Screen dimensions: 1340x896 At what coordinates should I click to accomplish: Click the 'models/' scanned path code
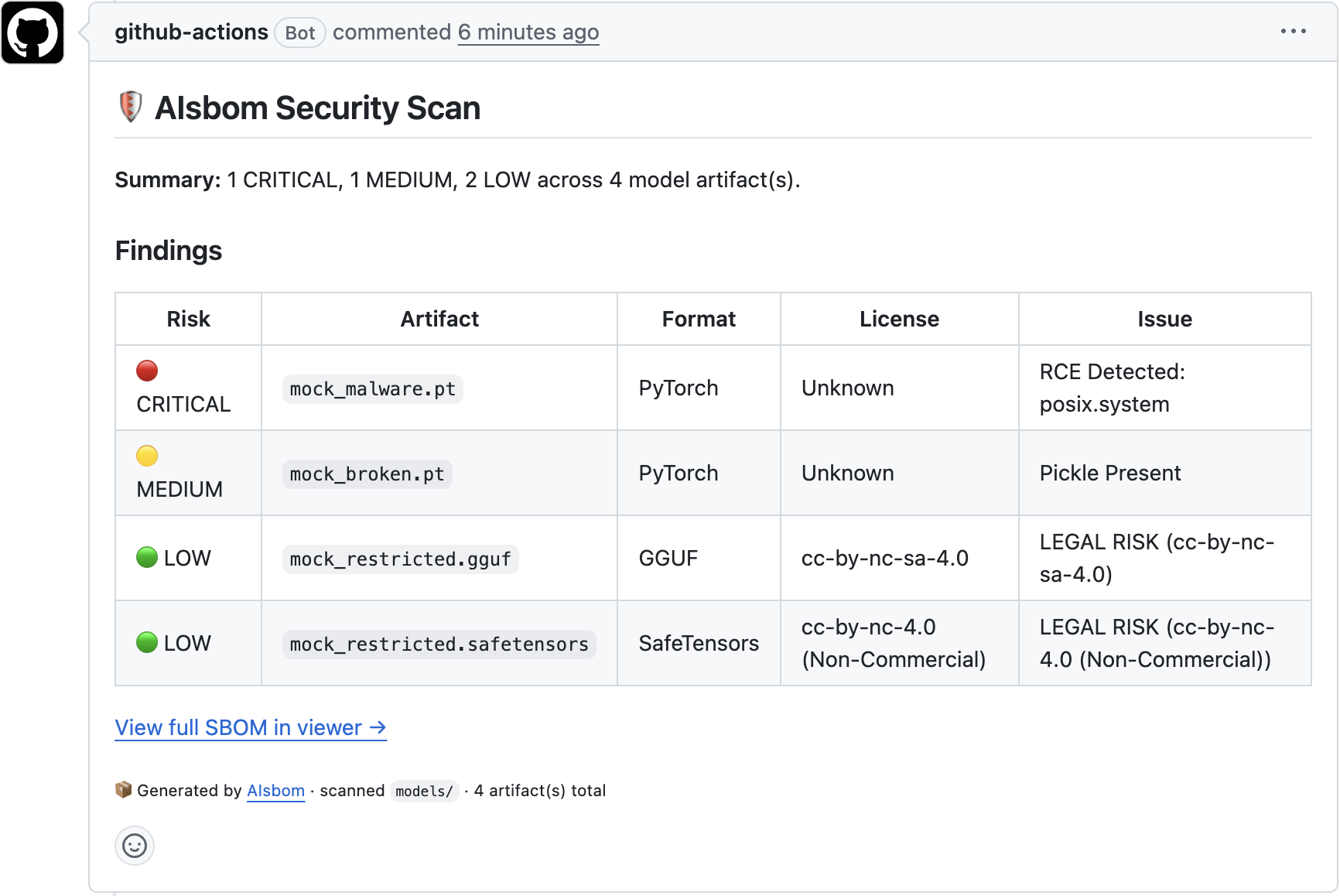pyautogui.click(x=424, y=791)
